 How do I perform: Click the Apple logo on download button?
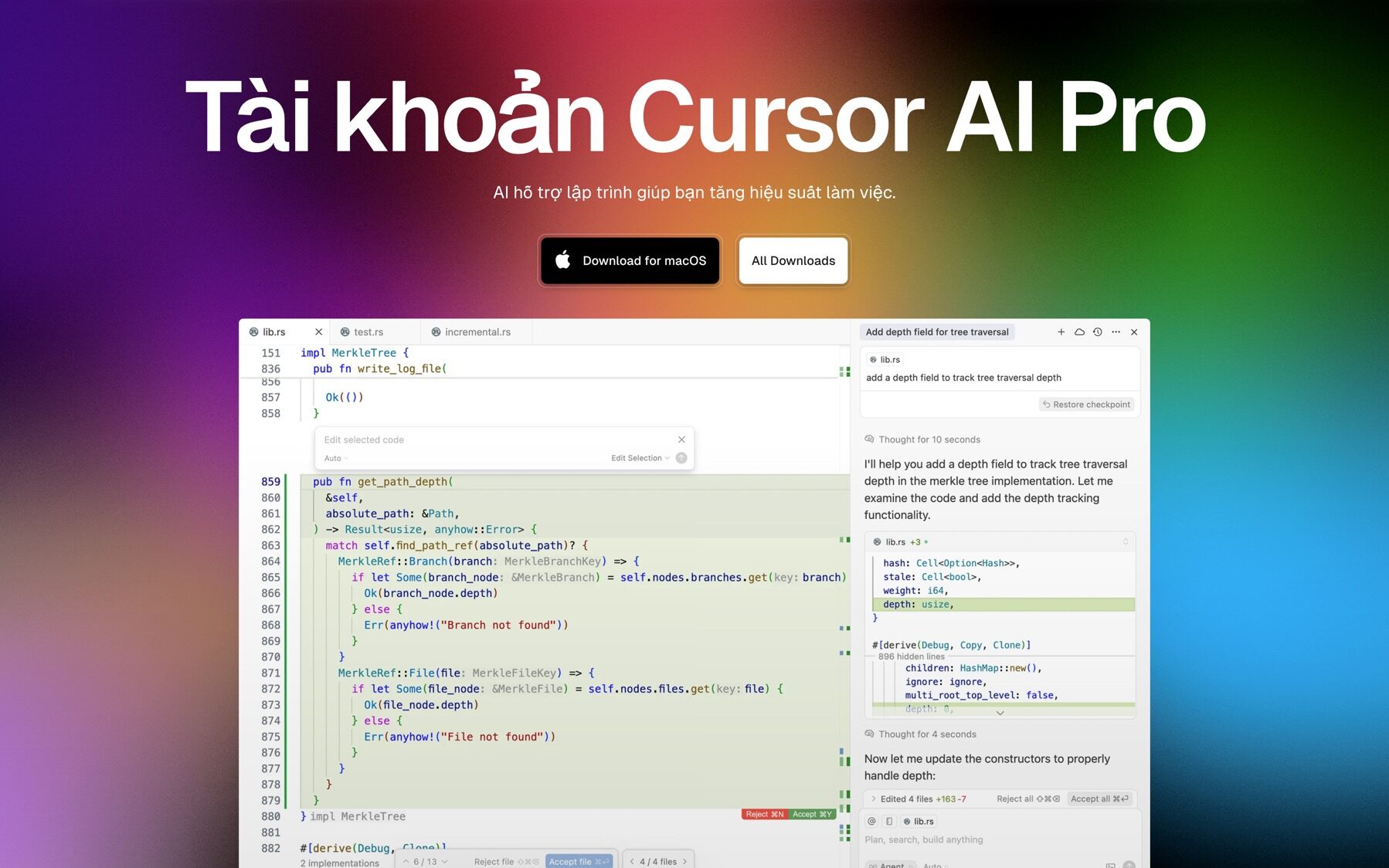point(563,260)
